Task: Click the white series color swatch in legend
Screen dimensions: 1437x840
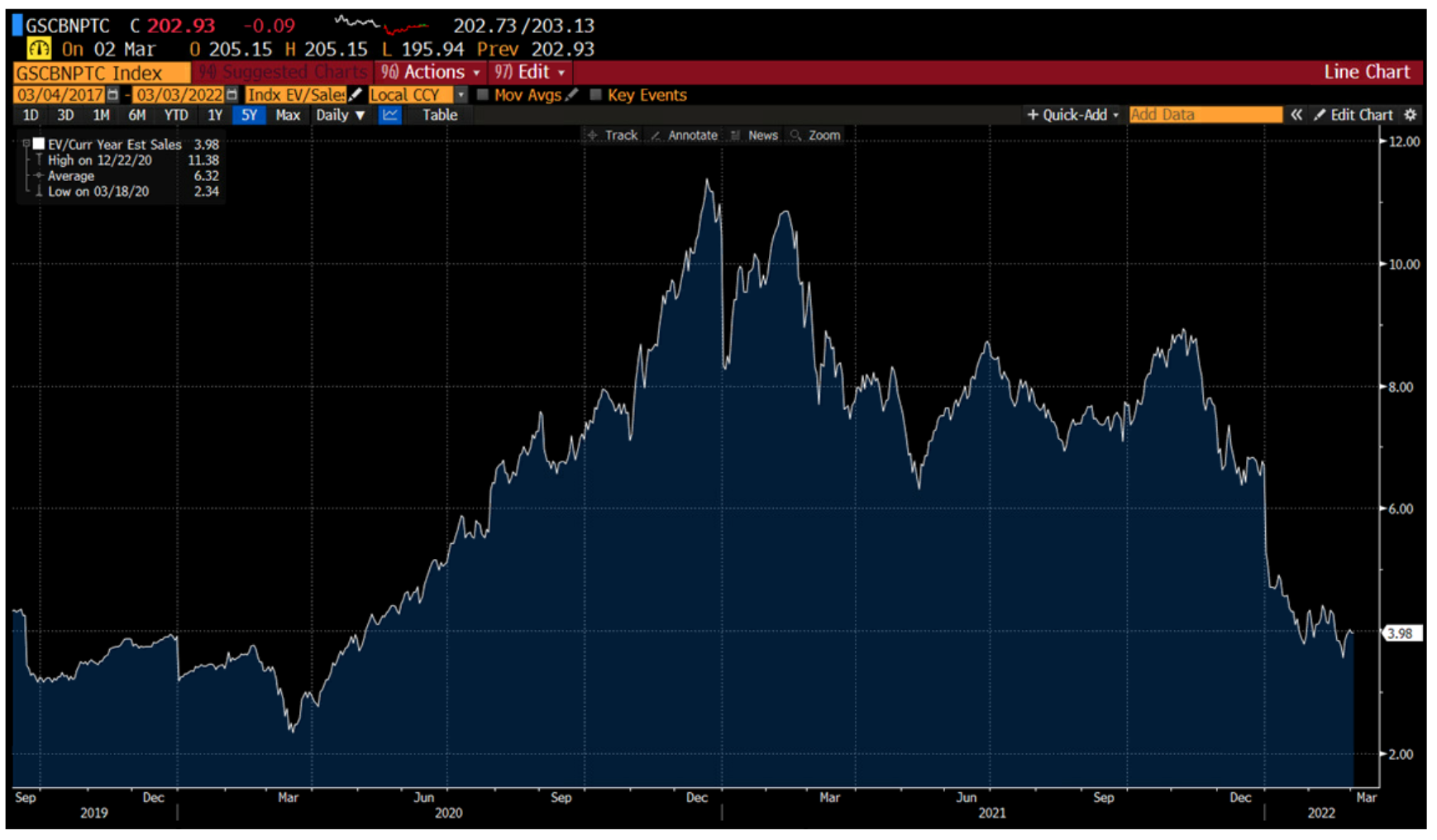Action: click(x=39, y=144)
